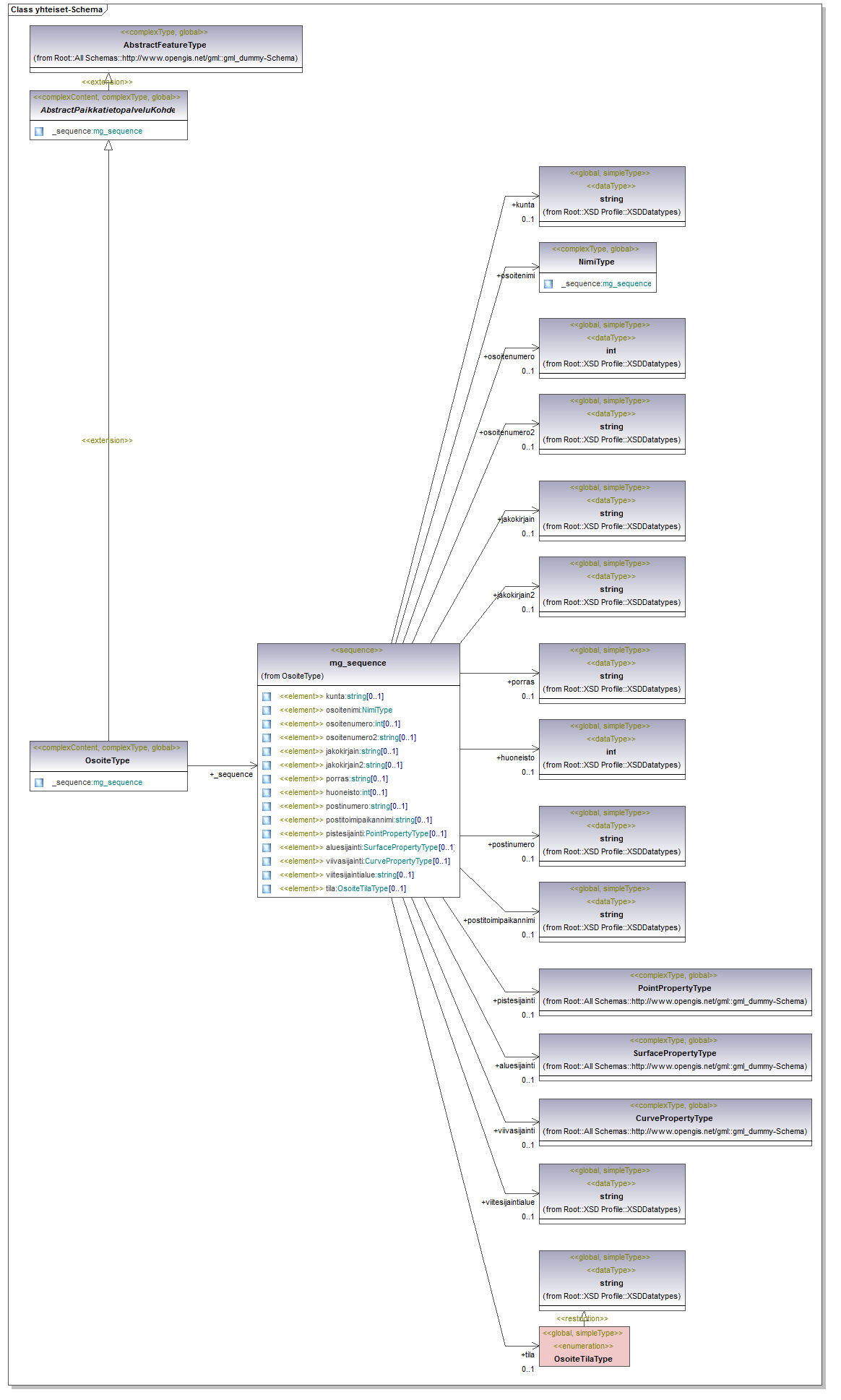This screenshot has width=841, height=1400.
Task: Click the icon next to osoitenimi:NimiType element
Action: click(267, 710)
